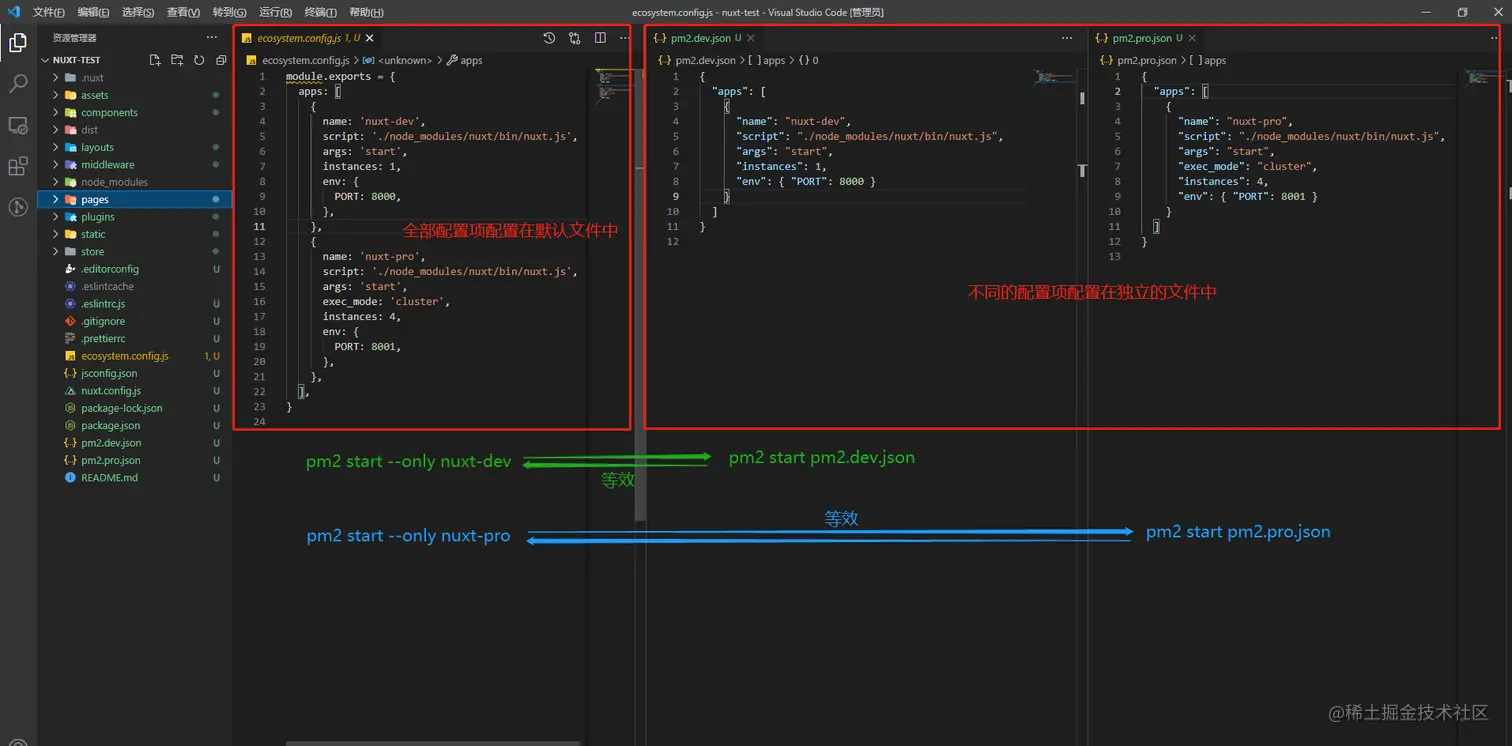
Task: Switch to the pm2.pro.json tab
Action: [x=1146, y=38]
